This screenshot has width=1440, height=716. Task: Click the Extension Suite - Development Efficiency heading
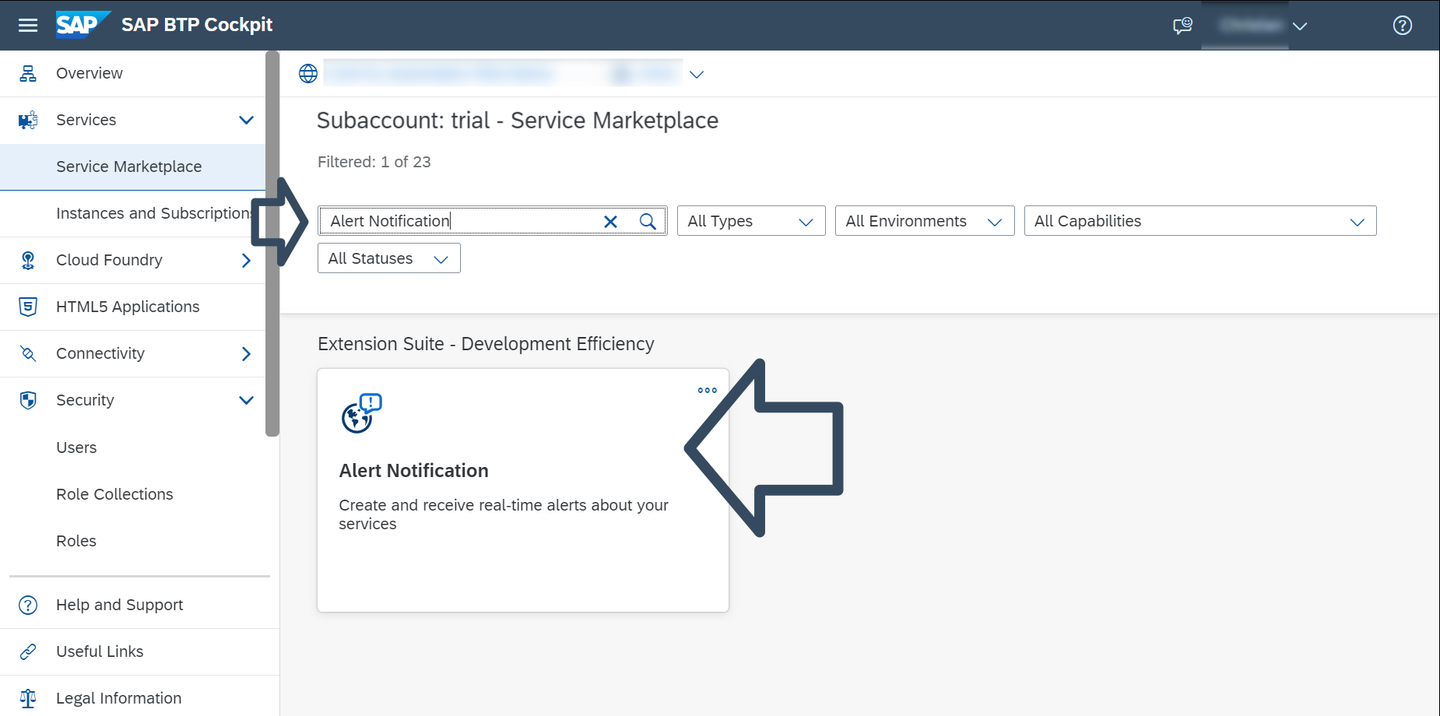pos(486,344)
